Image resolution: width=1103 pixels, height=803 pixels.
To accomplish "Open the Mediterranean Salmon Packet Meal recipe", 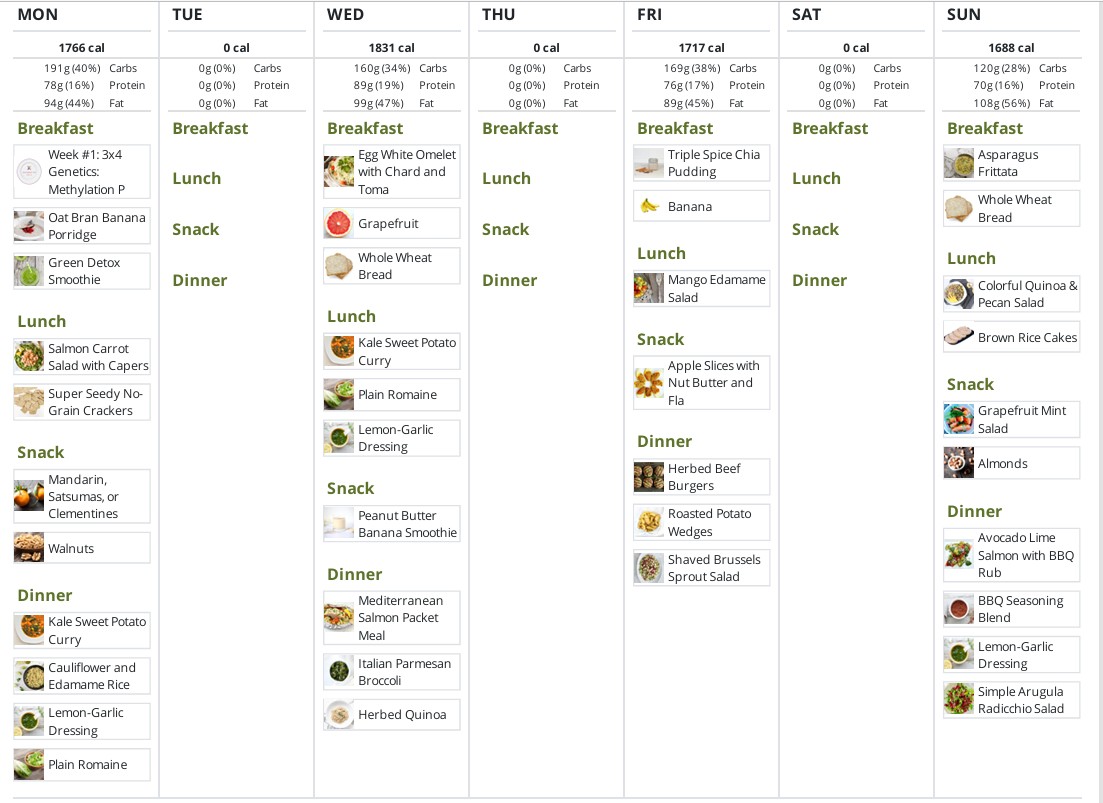I will click(x=400, y=618).
